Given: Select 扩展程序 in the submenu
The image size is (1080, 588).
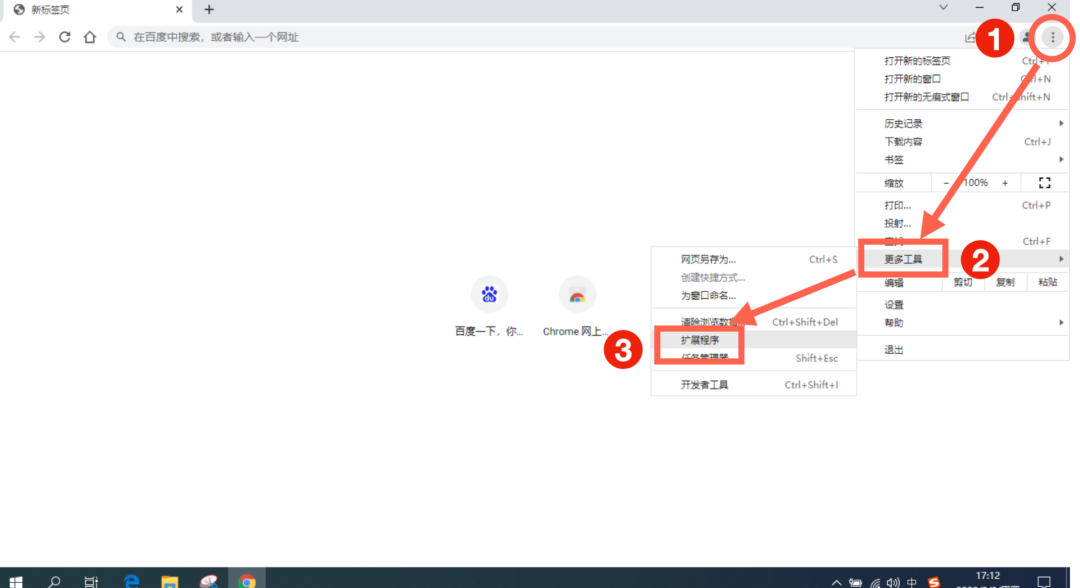Looking at the screenshot, I should (700, 340).
